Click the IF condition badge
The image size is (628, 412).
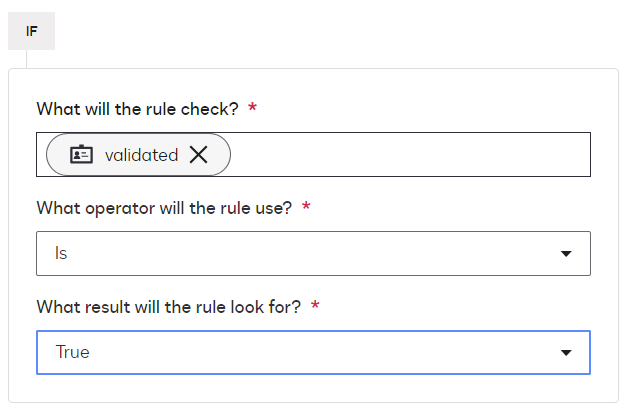[x=32, y=31]
